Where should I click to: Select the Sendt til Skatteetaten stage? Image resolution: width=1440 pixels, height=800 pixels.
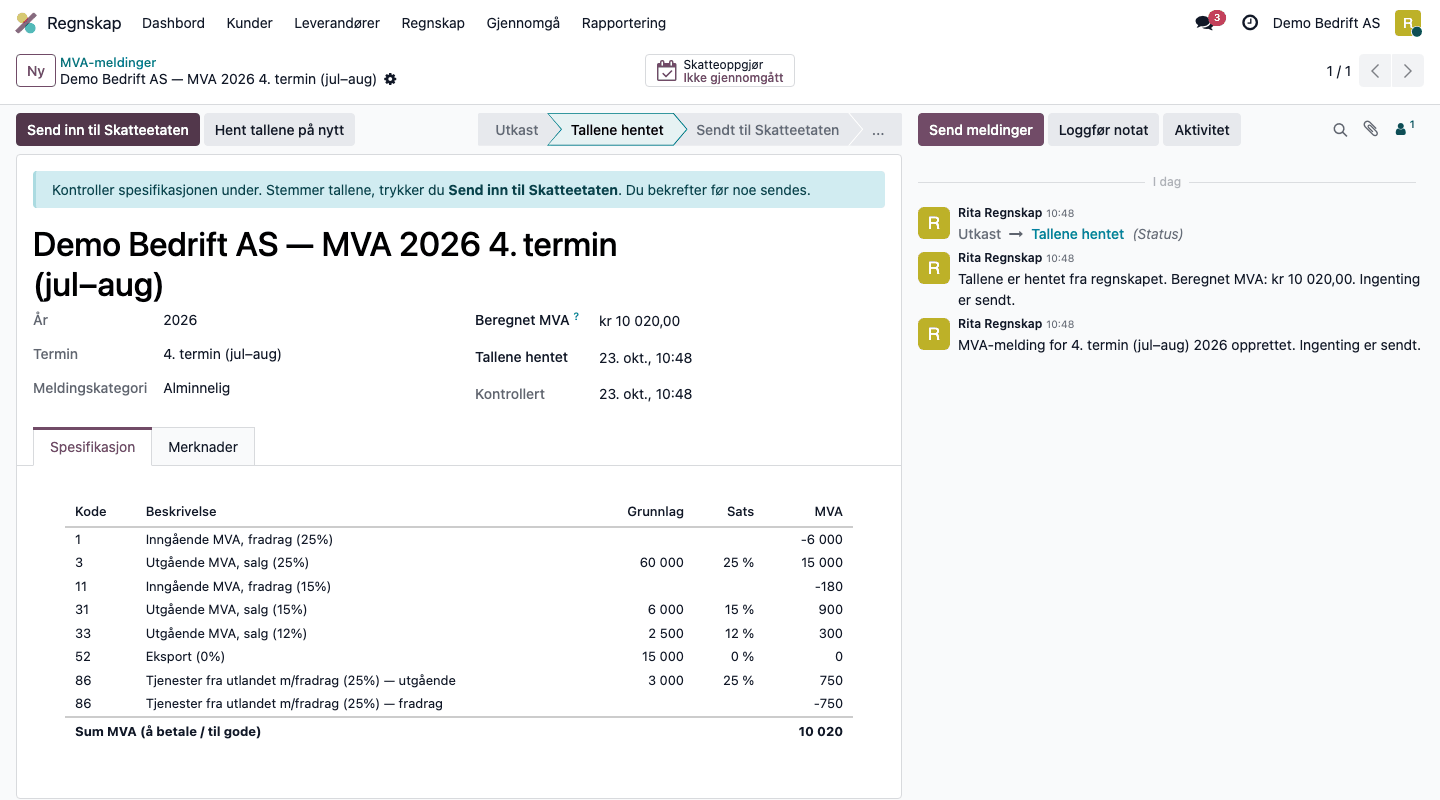(x=767, y=130)
